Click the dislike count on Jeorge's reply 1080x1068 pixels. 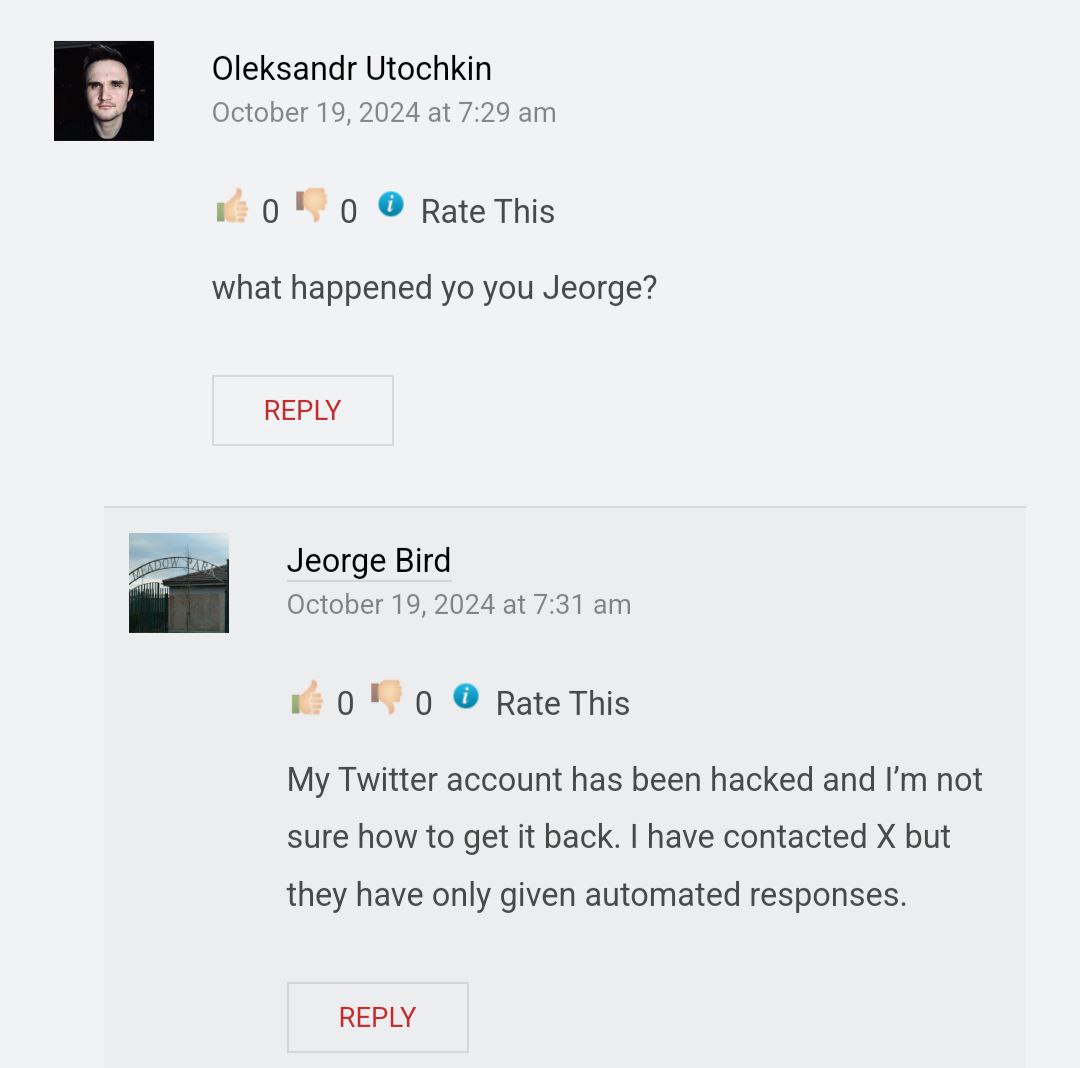coord(423,704)
